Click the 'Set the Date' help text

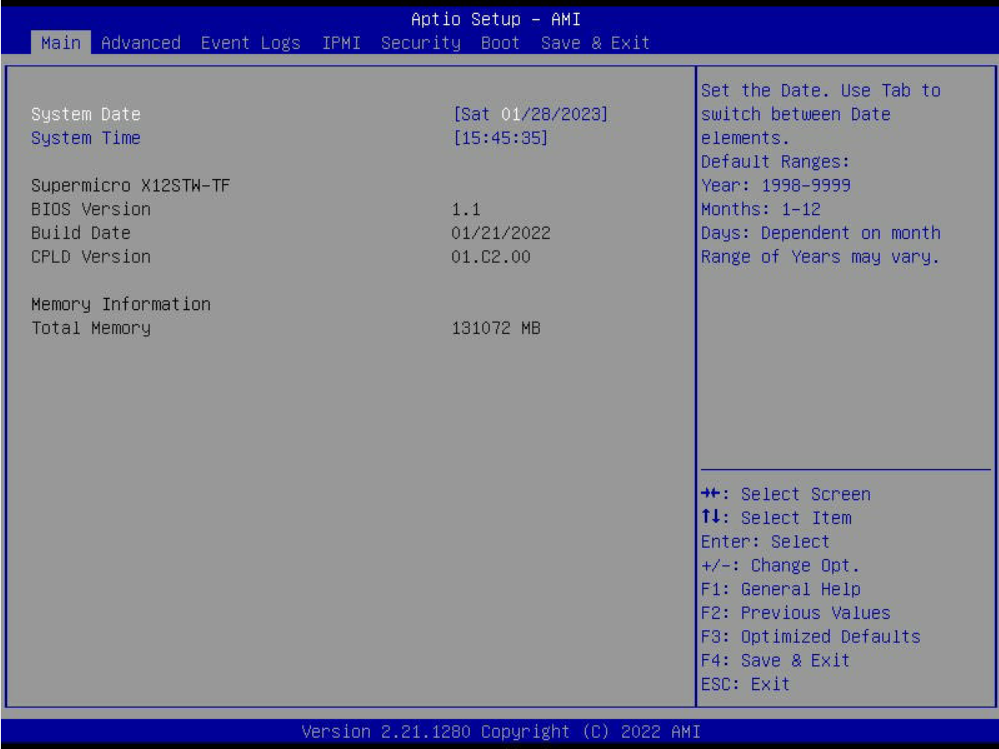tap(821, 114)
